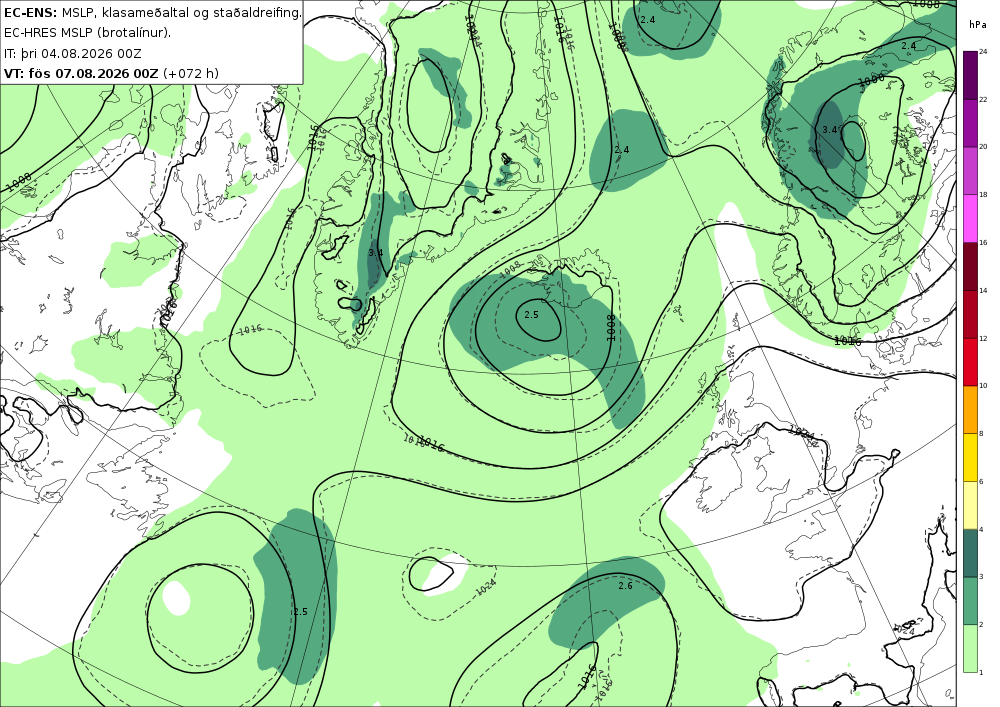1000x707 pixels.
Task: Click the hPa unit label above legend
Action: [977, 25]
